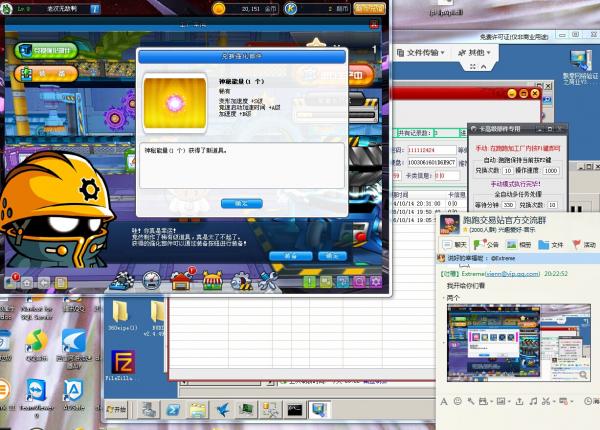Open the 聊天 tab in QQ group window
Viewport: 600px width, 430px height.
(x=455, y=244)
